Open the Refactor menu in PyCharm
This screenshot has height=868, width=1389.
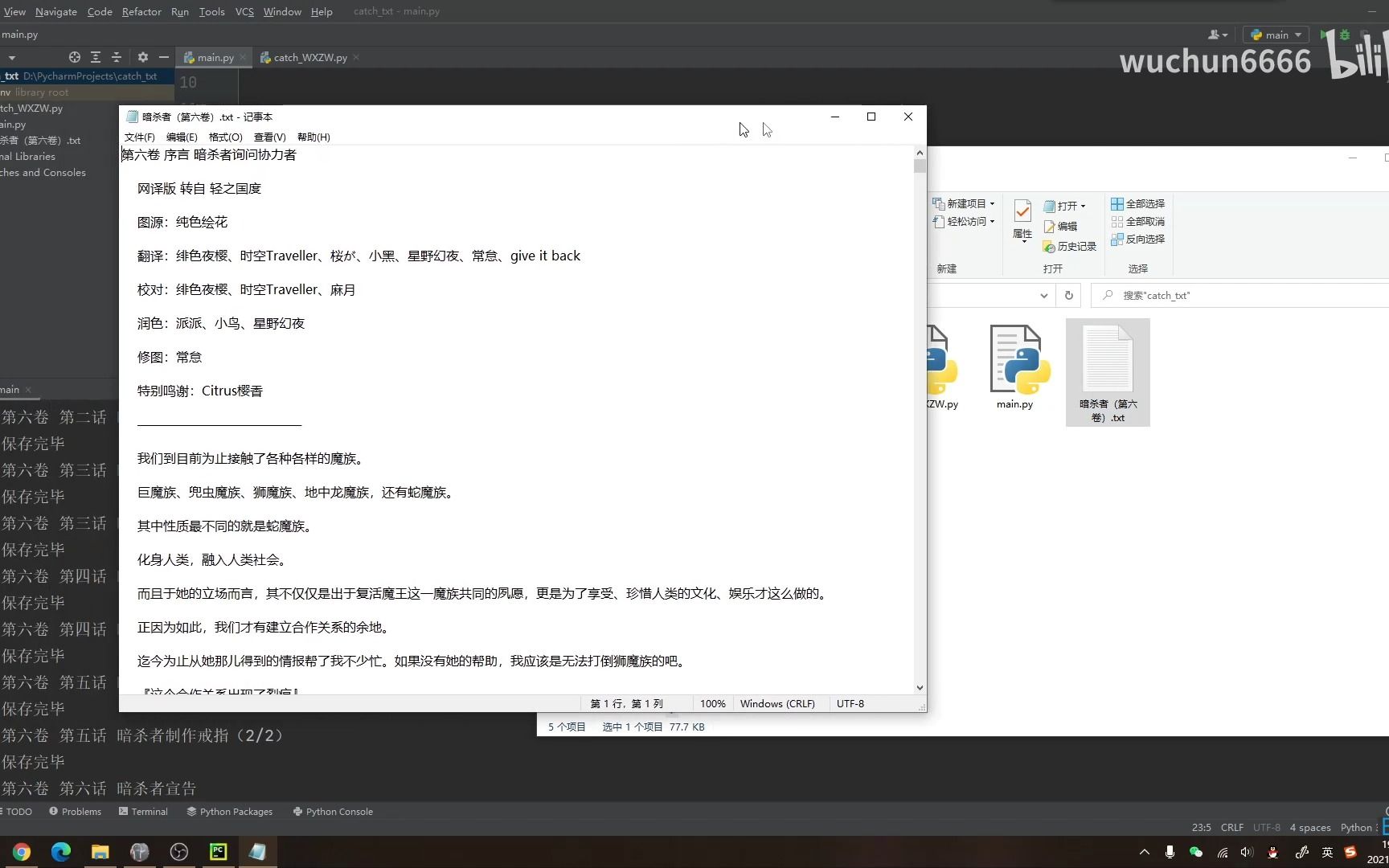(141, 11)
